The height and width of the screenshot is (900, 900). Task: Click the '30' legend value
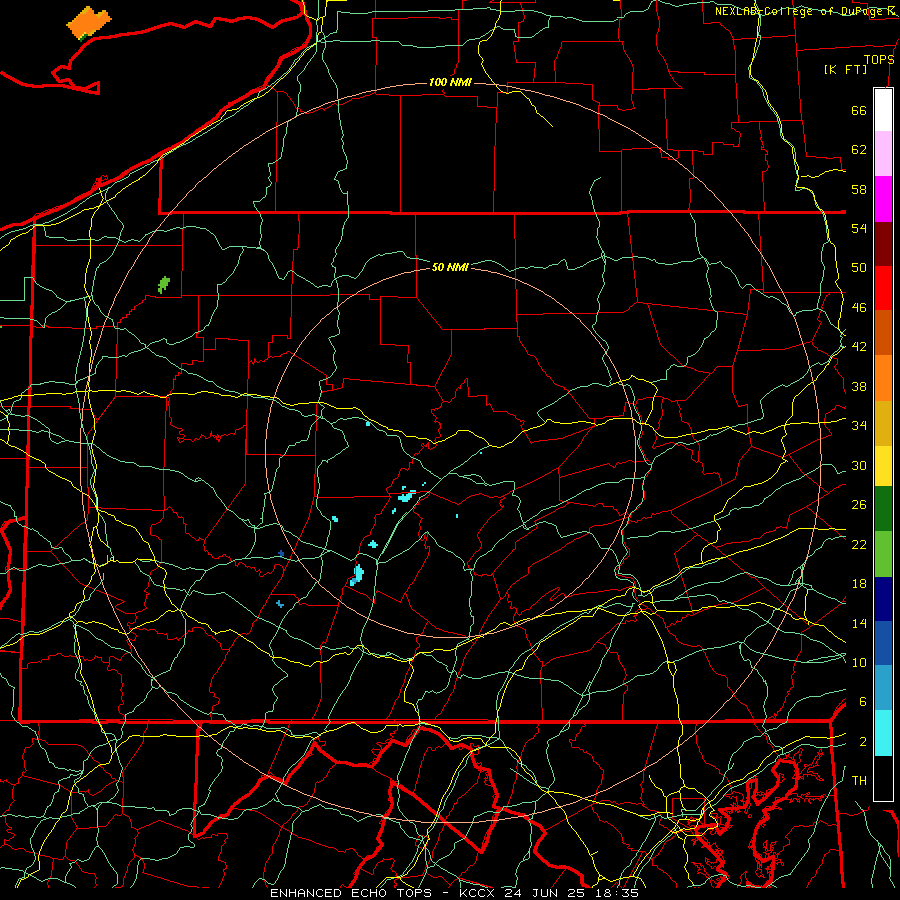tap(859, 465)
